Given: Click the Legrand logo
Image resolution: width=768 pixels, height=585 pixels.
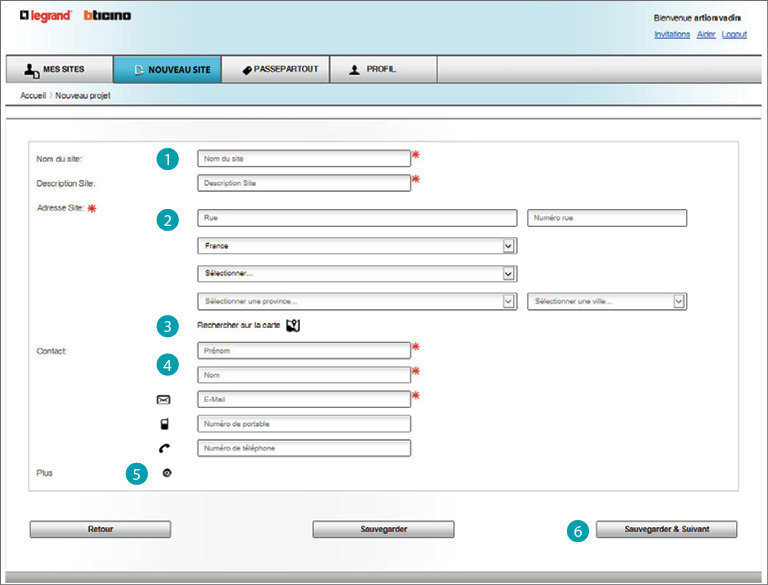Looking at the screenshot, I should 45,15.
